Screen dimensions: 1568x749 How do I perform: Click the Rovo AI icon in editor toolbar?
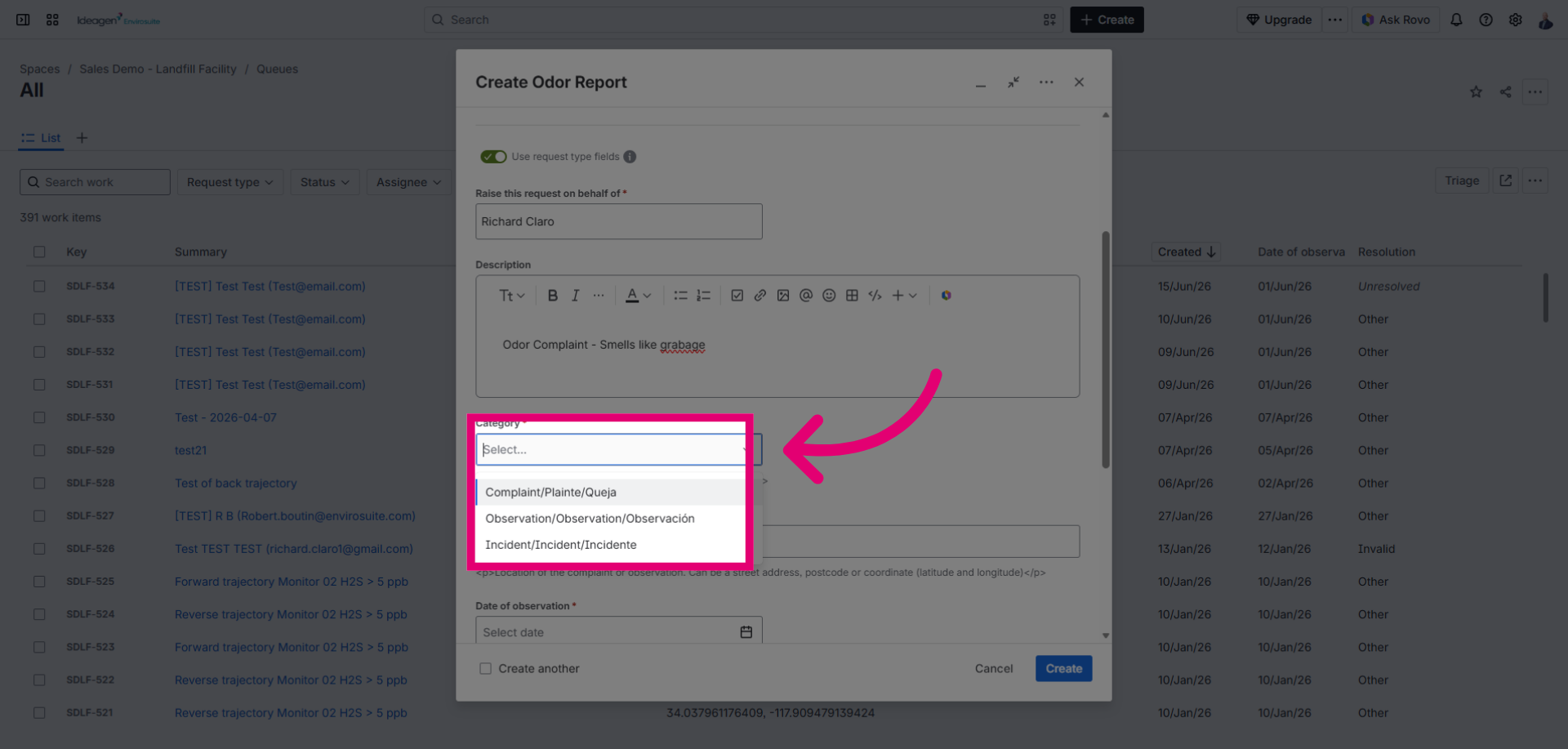click(x=946, y=296)
